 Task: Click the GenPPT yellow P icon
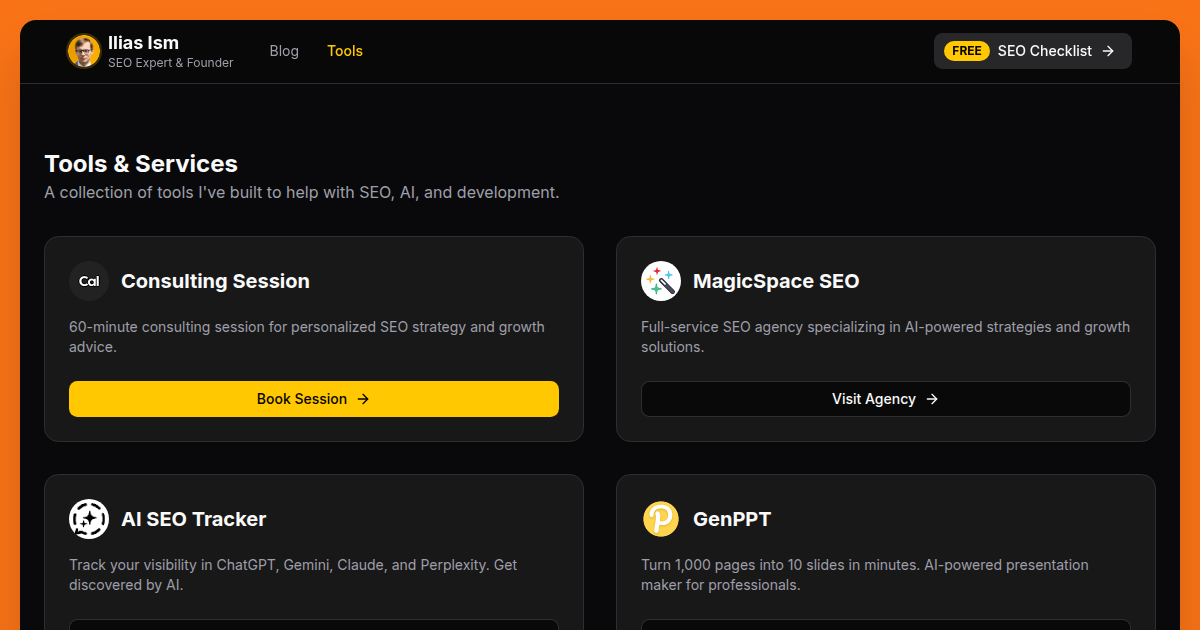pyautogui.click(x=660, y=519)
